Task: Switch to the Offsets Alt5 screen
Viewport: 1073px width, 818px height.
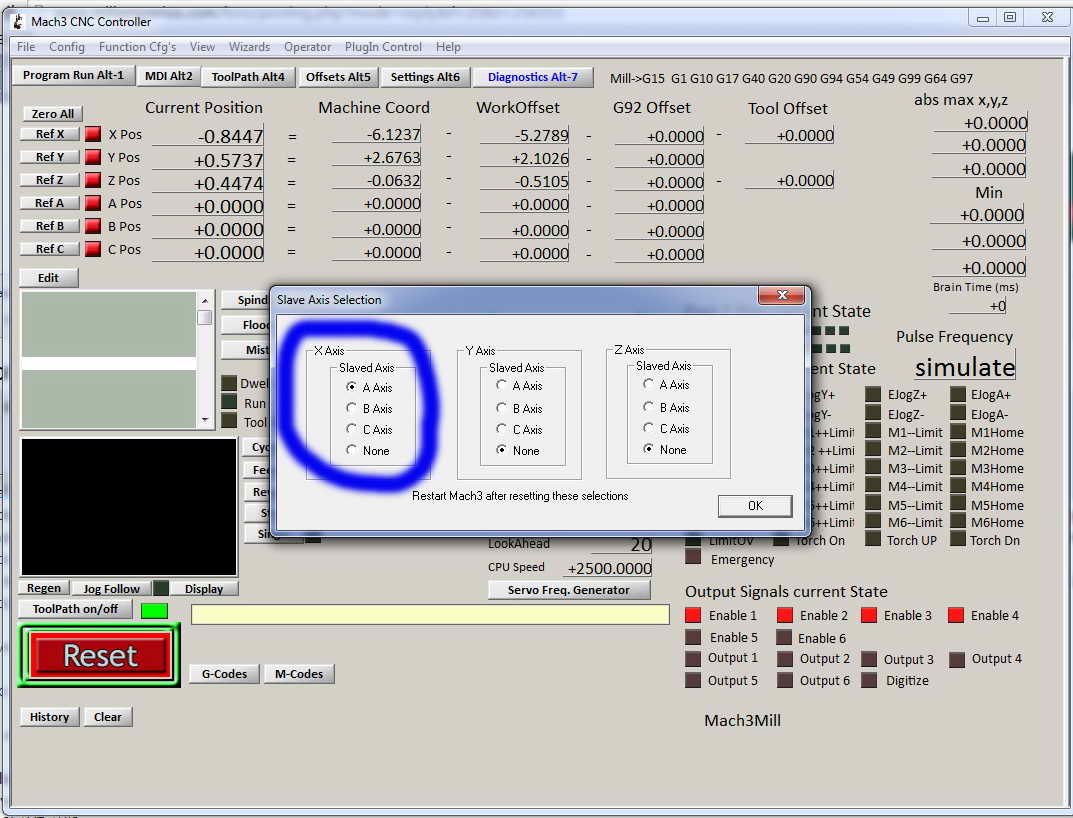Action: coord(338,77)
